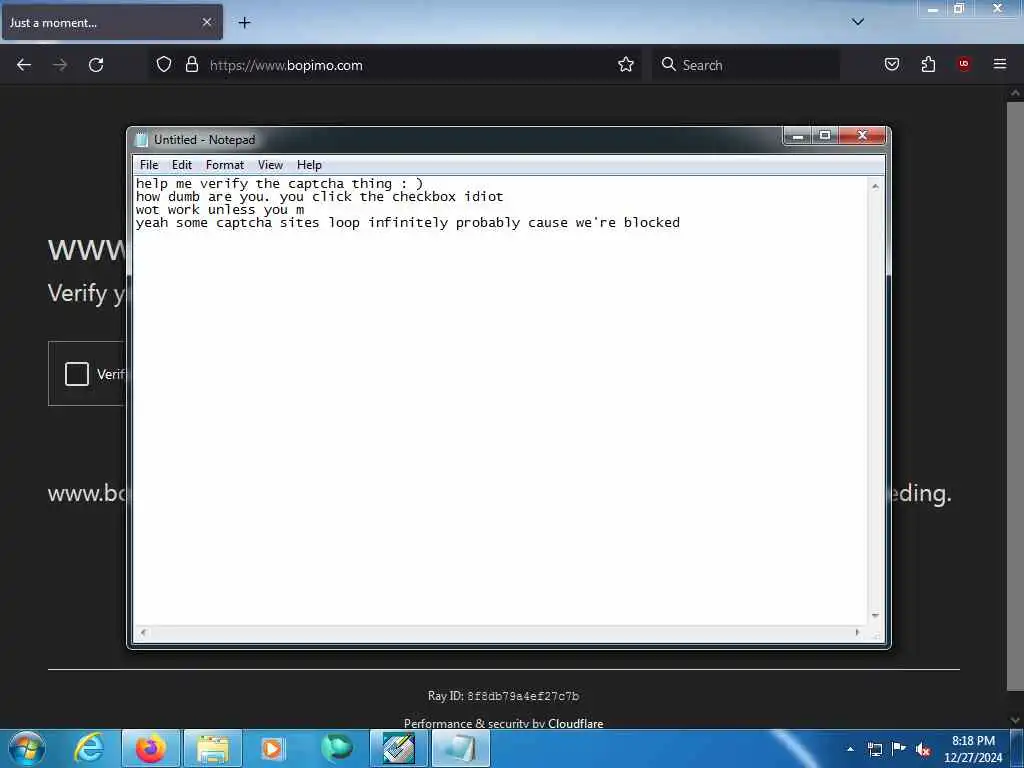Reload the bopimo.com page
The width and height of the screenshot is (1024, 768).
pos(96,65)
